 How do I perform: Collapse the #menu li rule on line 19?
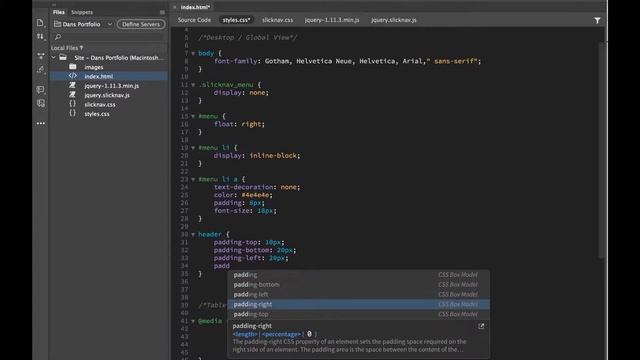(x=193, y=148)
